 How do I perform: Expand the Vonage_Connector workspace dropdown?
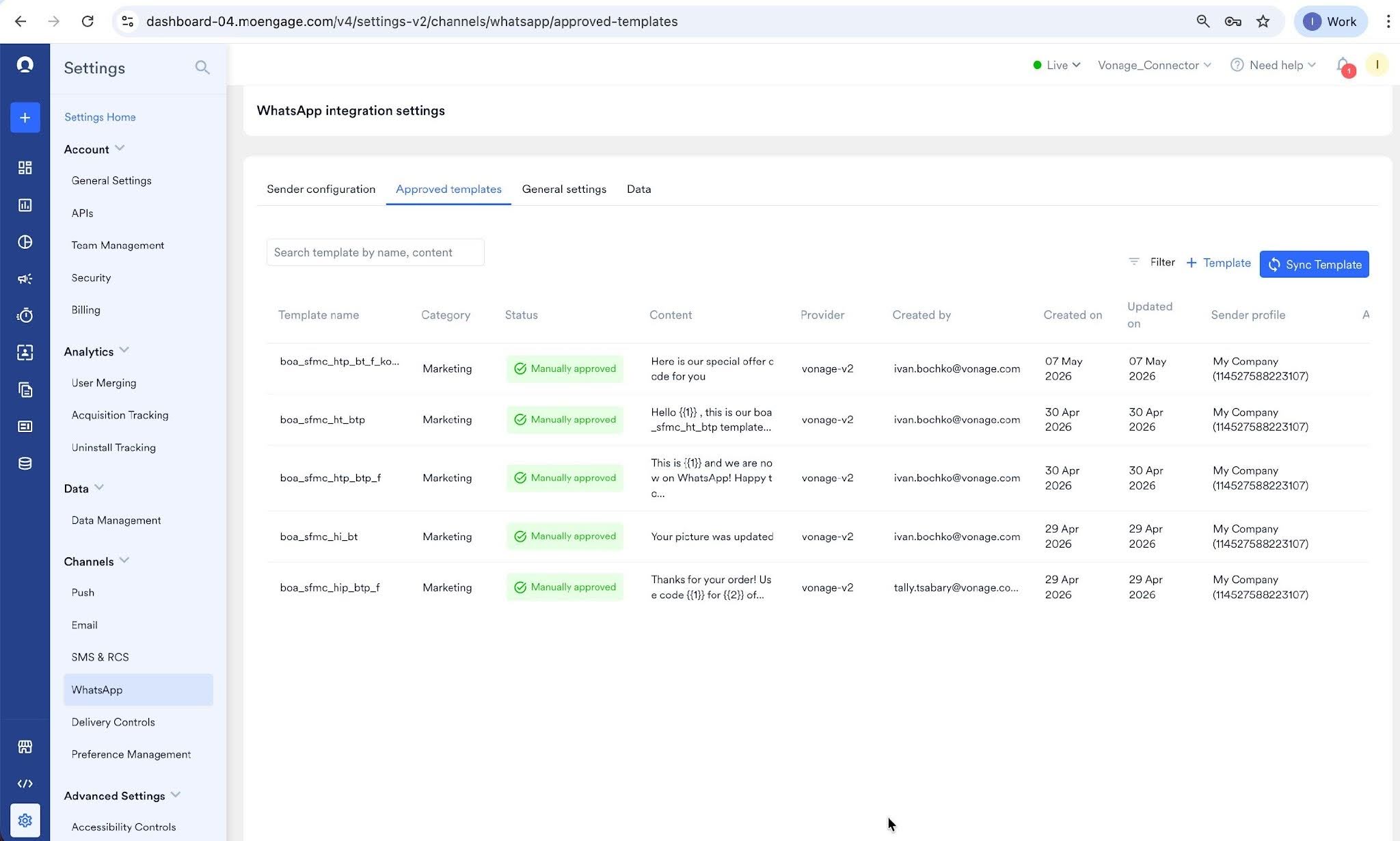1154,65
